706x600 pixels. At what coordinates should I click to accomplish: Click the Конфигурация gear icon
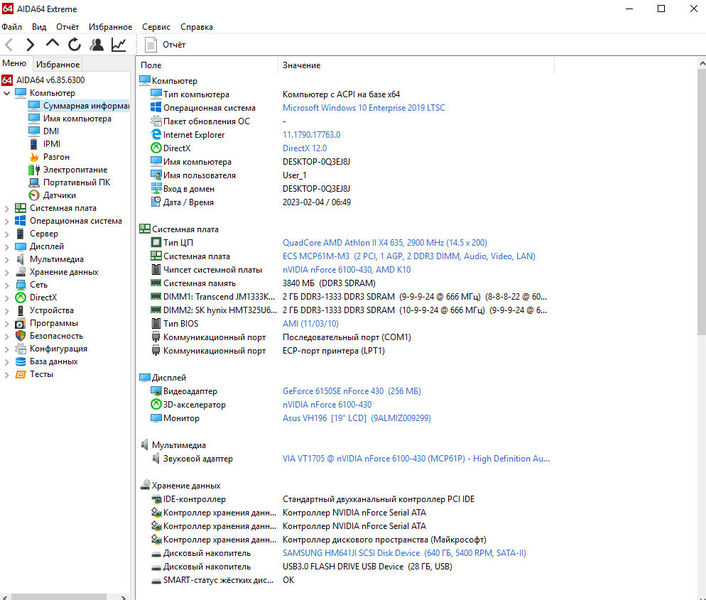(20, 348)
